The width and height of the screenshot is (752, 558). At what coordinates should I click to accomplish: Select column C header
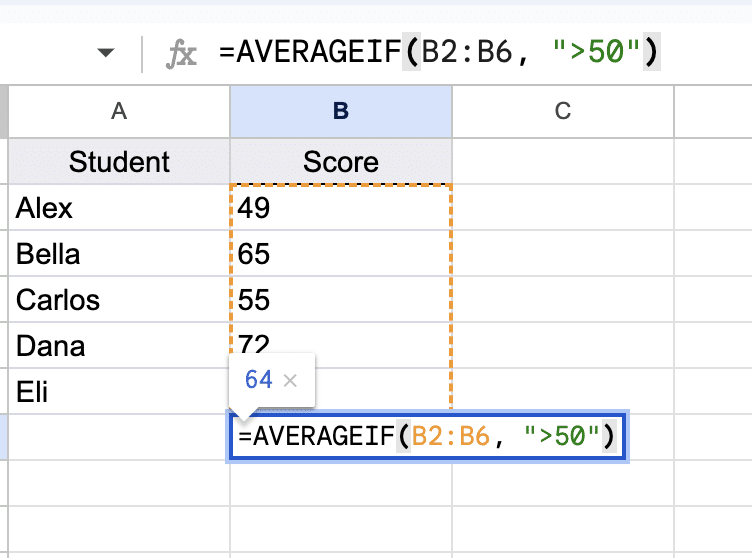point(562,111)
